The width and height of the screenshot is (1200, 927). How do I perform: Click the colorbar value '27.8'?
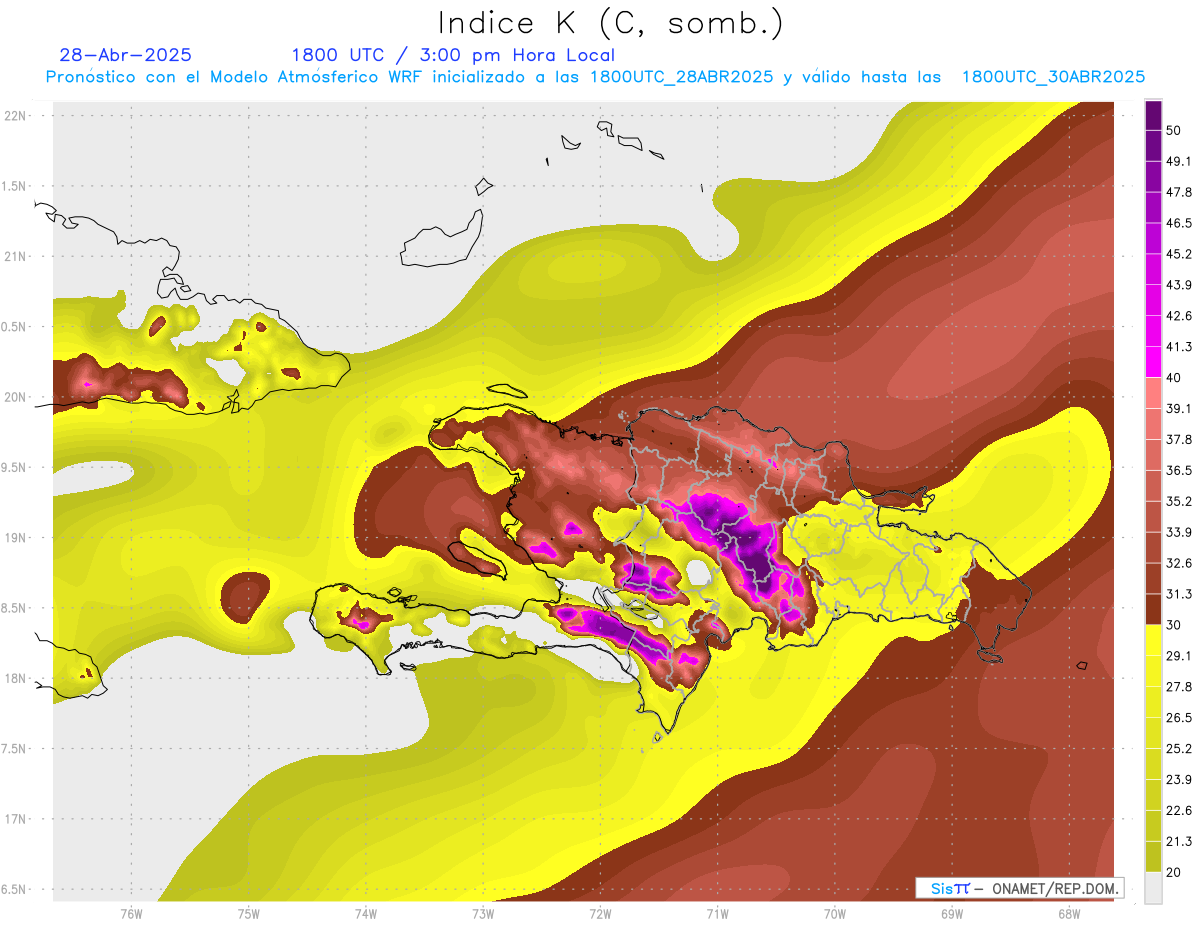(1178, 687)
